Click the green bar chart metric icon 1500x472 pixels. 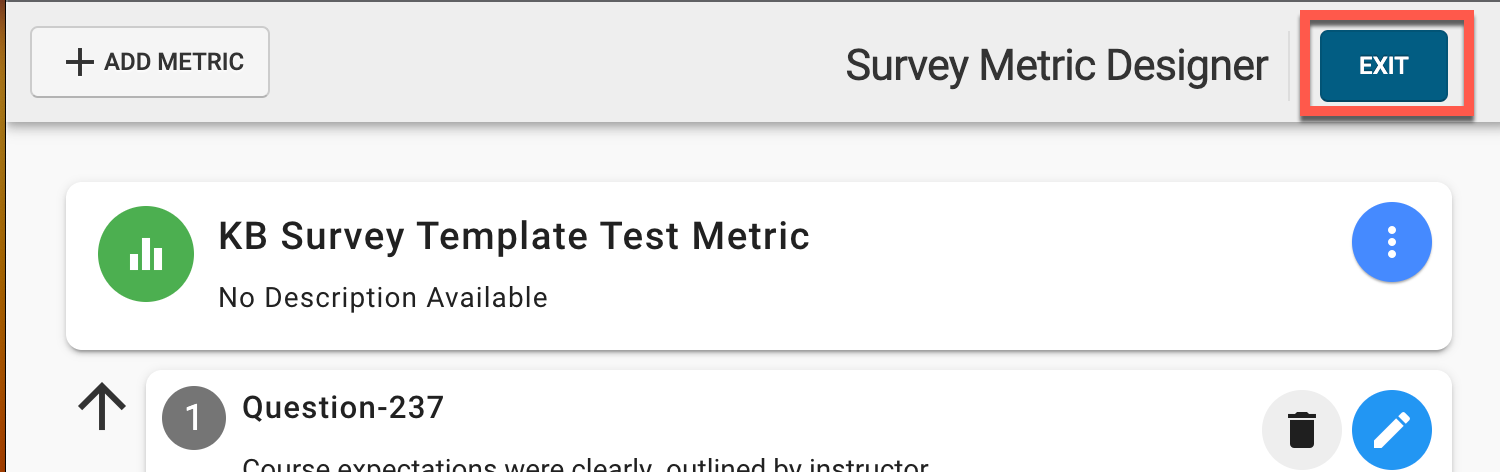(x=145, y=256)
